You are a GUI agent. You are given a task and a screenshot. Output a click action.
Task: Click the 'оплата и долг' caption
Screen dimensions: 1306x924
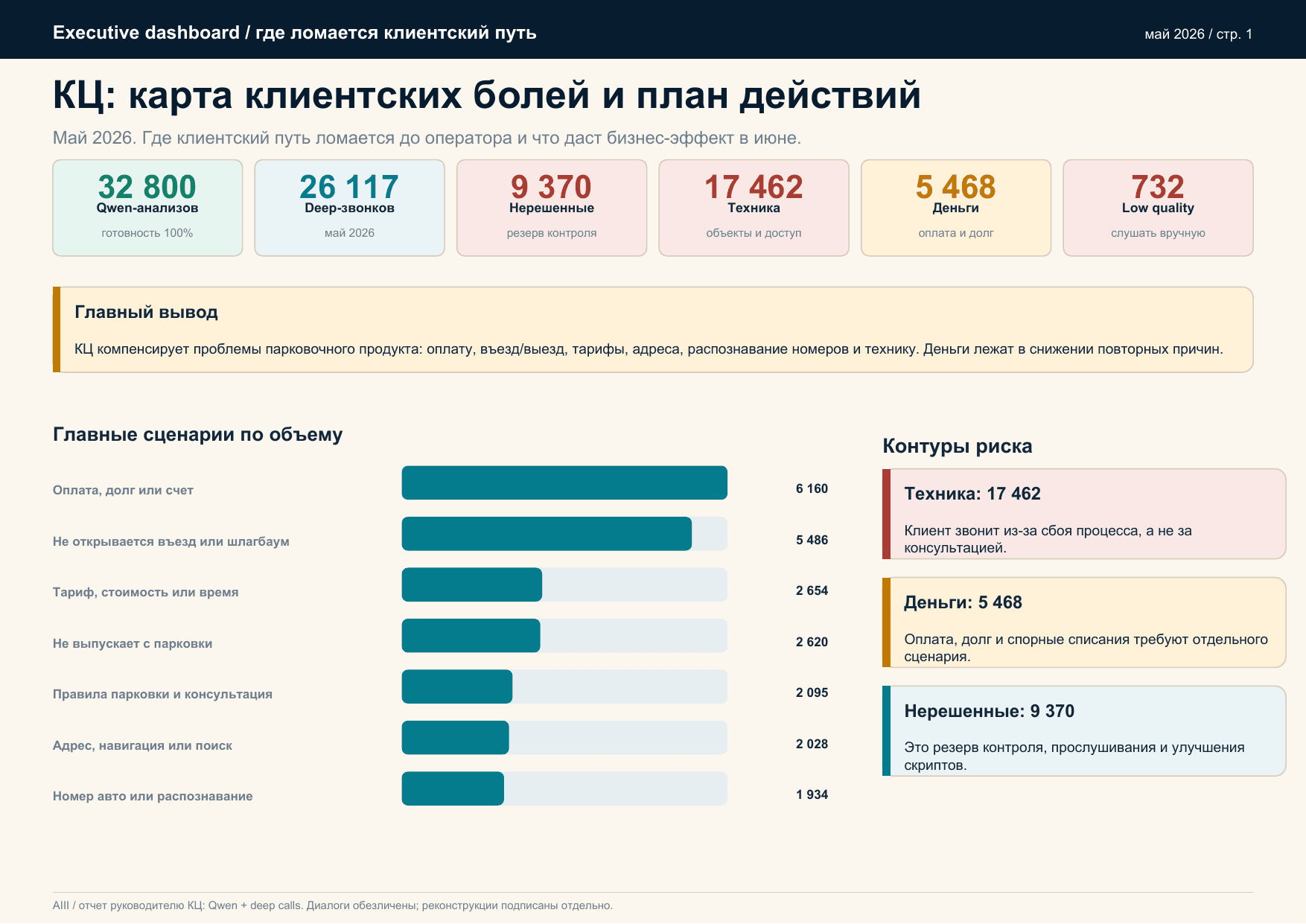(956, 233)
